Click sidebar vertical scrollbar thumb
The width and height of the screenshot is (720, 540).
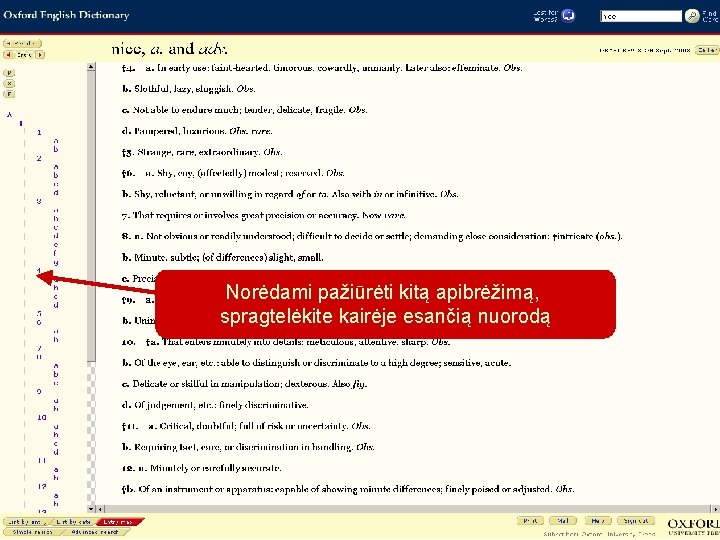[91, 216]
